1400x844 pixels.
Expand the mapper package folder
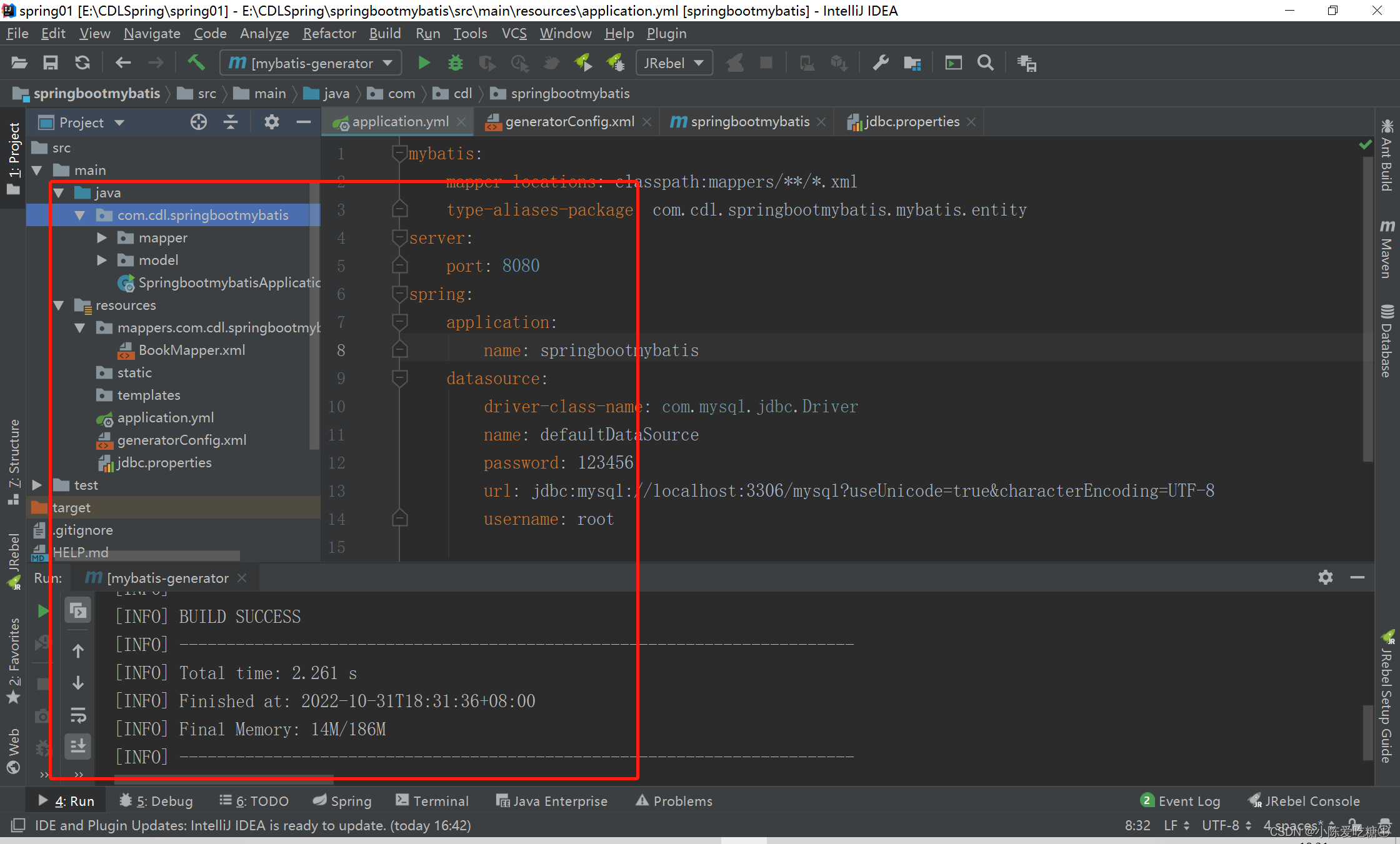click(x=102, y=237)
